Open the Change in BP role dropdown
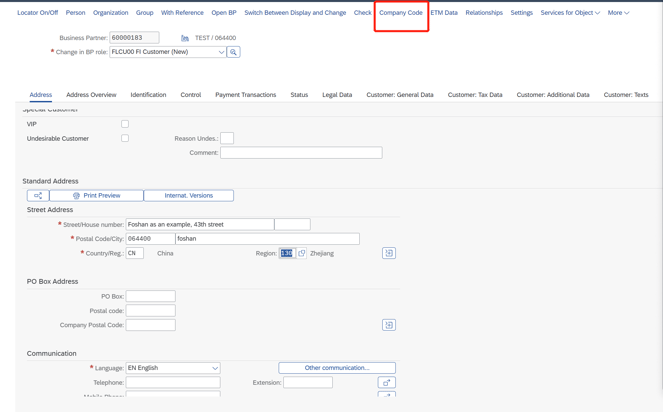This screenshot has height=412, width=663. tap(221, 52)
